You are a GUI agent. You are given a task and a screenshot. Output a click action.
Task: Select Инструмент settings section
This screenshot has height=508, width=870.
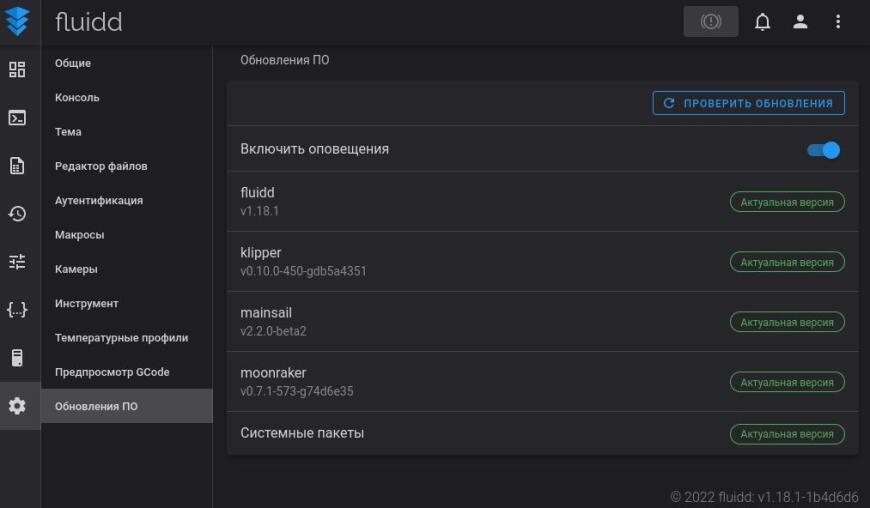127,304
